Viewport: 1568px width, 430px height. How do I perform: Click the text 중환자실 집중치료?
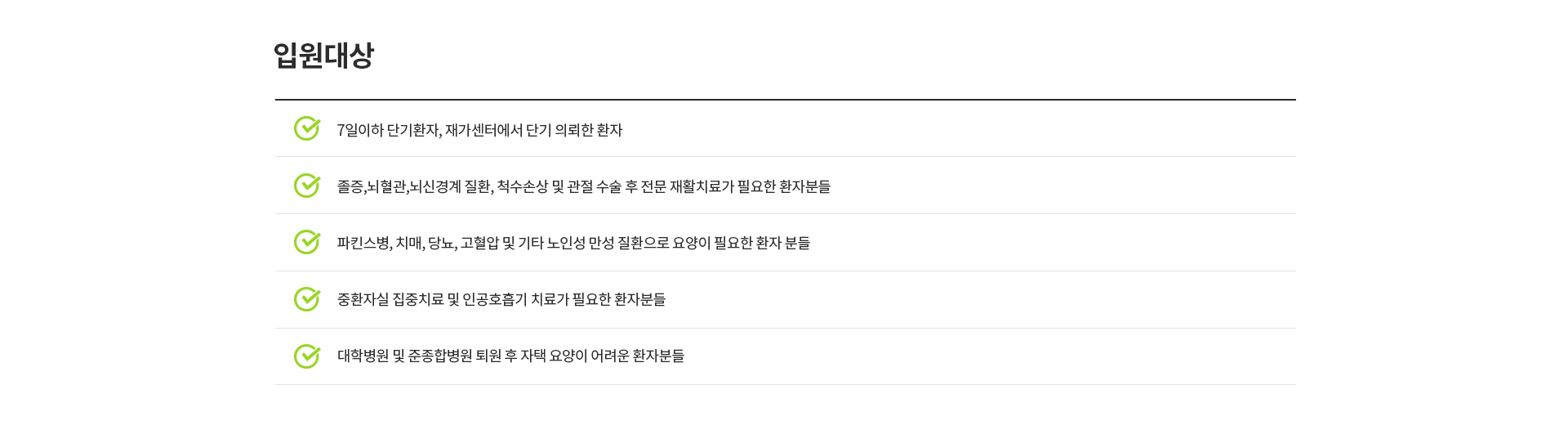[390, 299]
